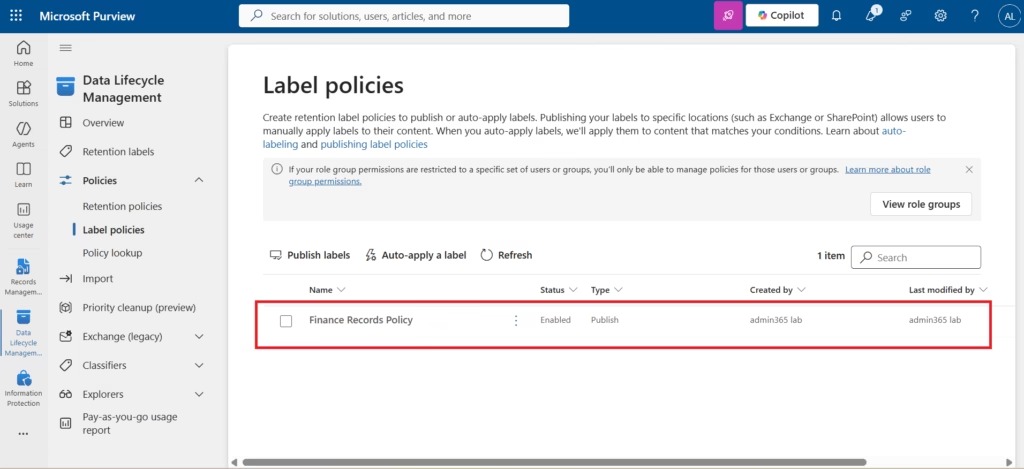Expand the Explorers section
This screenshot has height=469, width=1024.
(x=199, y=395)
